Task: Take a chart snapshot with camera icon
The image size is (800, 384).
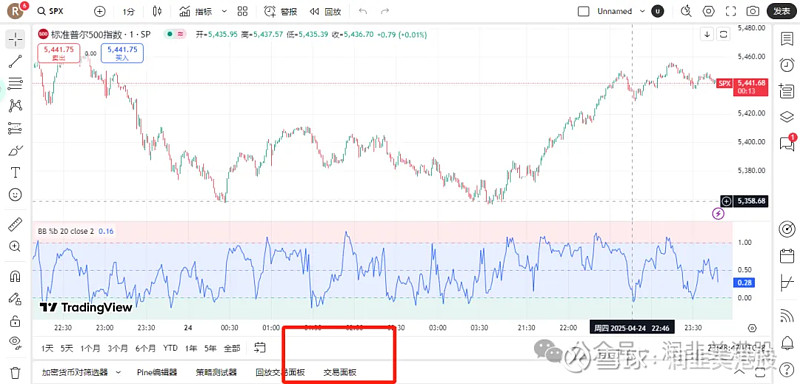Action: point(752,11)
